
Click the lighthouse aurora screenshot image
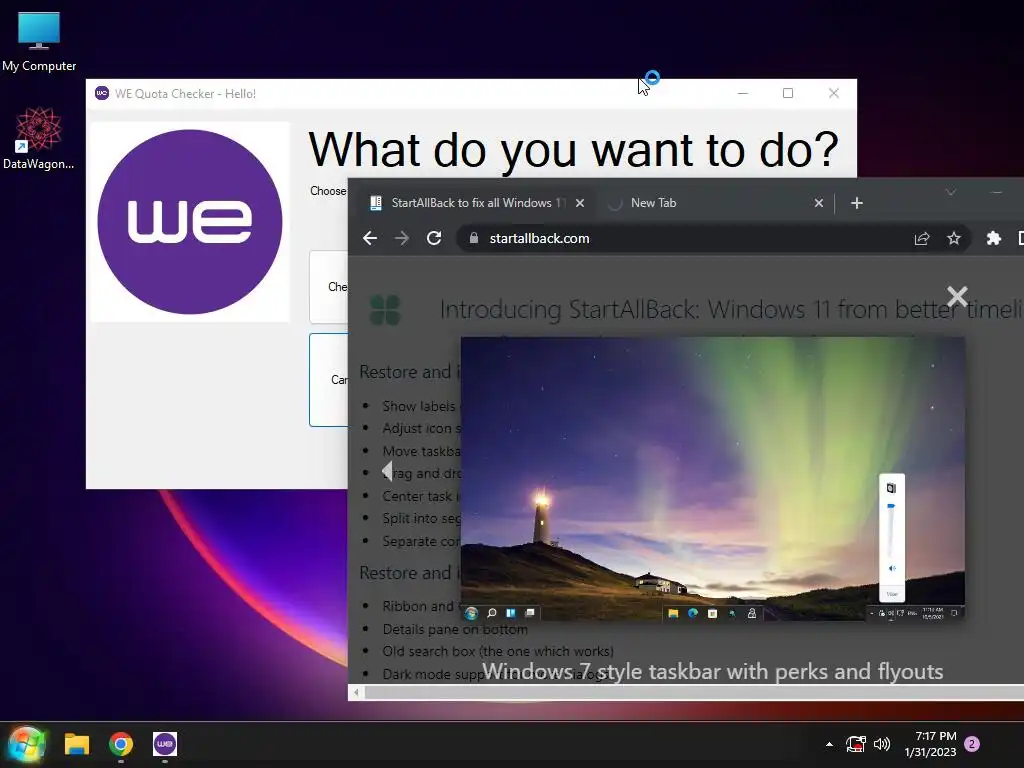click(712, 479)
